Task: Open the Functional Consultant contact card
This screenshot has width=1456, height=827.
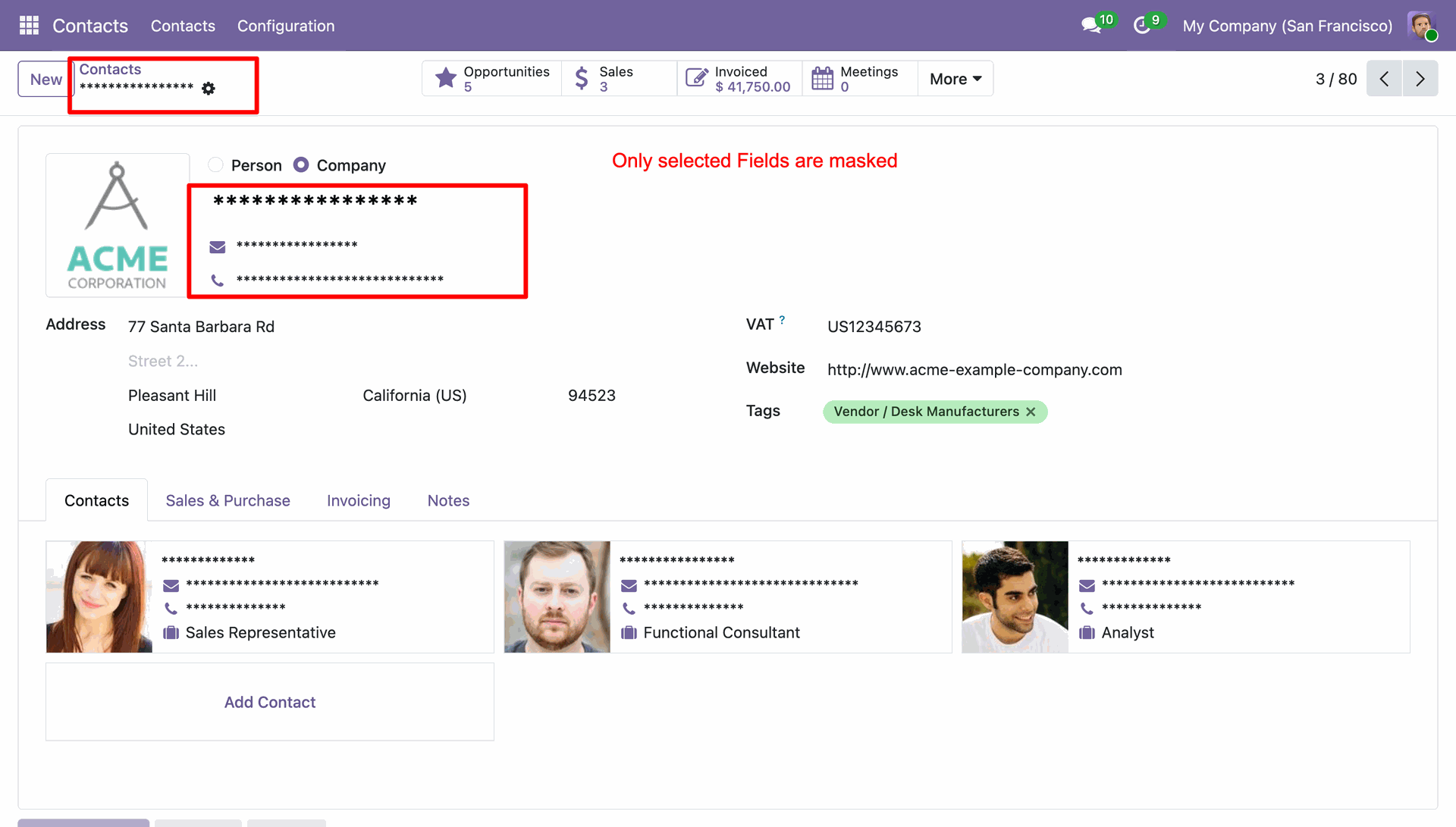Action: (x=728, y=597)
